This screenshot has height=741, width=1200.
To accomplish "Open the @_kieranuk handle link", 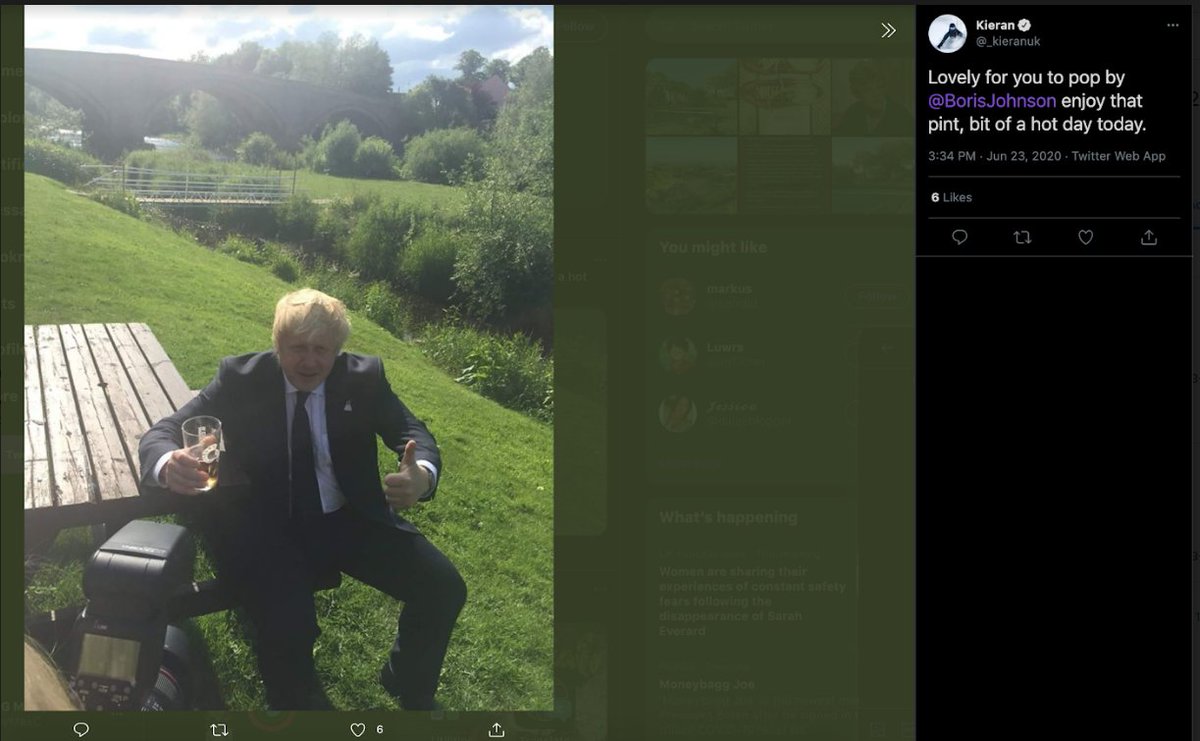I will click(x=1008, y=42).
